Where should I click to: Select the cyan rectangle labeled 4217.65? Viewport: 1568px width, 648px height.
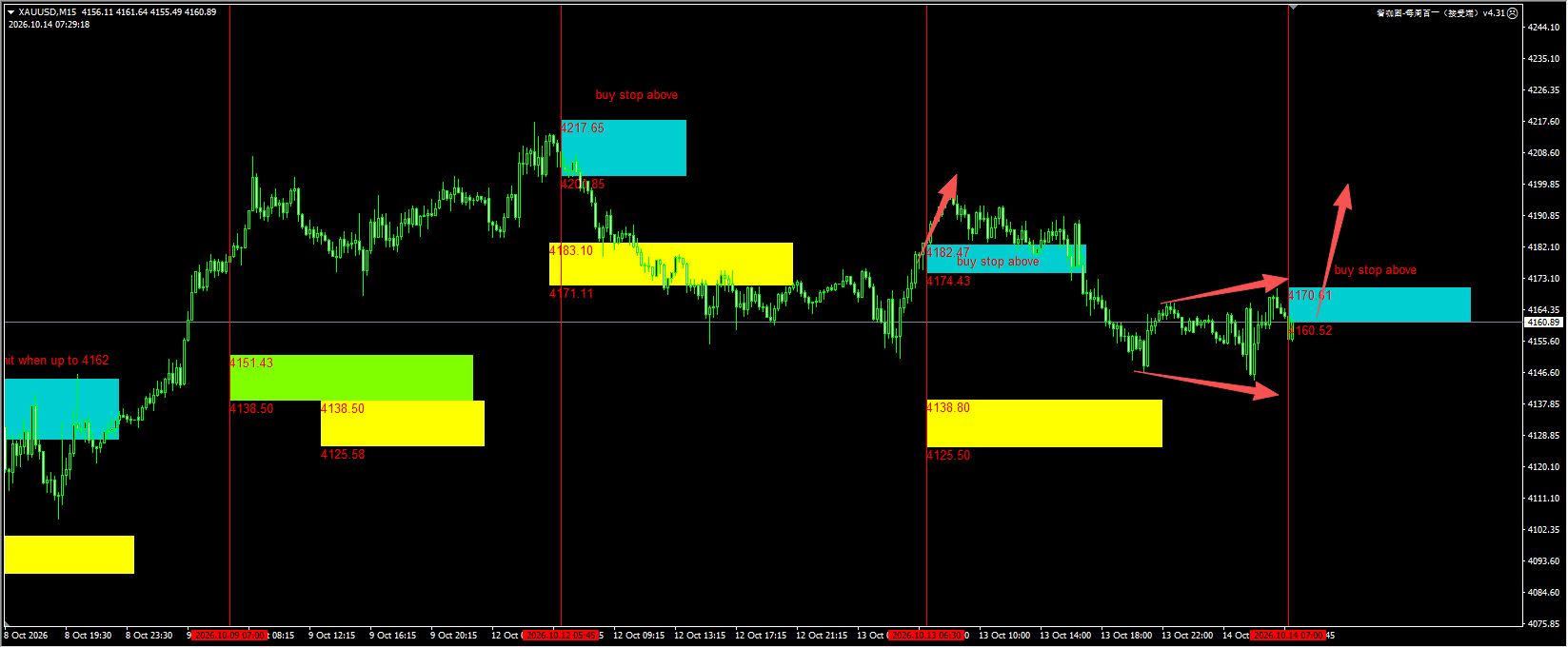624,147
